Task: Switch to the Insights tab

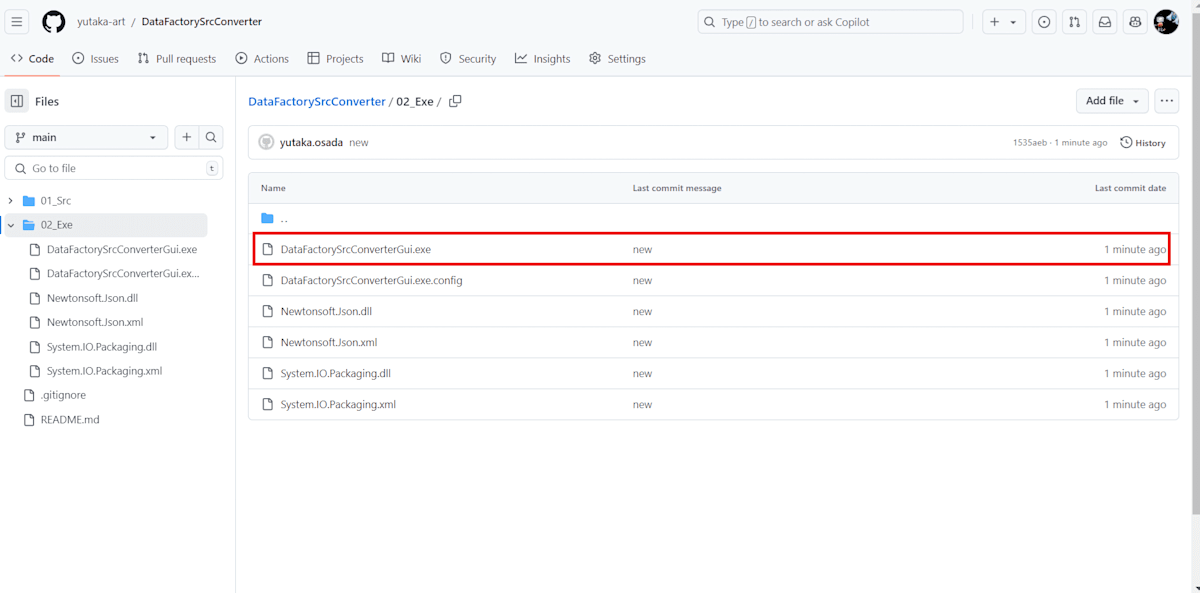Action: pos(543,59)
